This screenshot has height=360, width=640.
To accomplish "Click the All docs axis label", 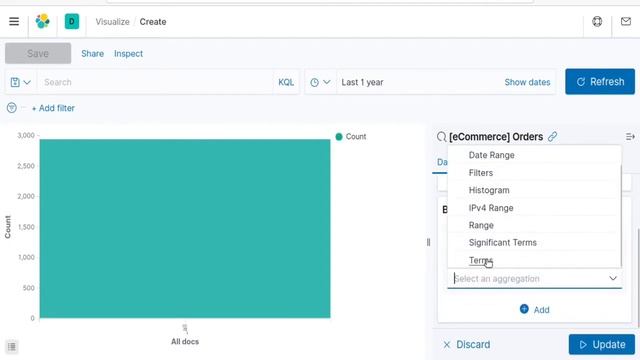I will tap(184, 342).
